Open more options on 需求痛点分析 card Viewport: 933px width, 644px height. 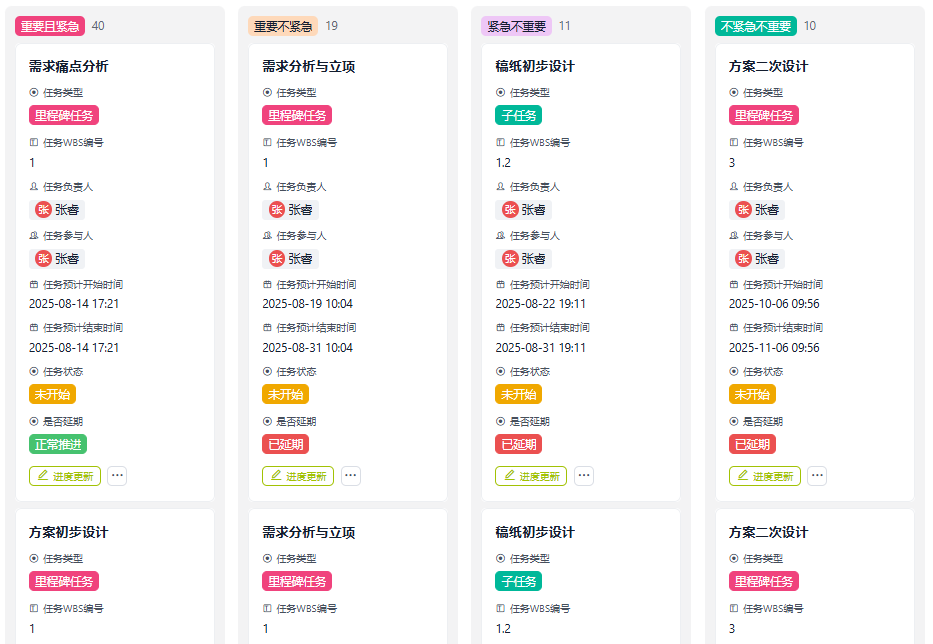(x=118, y=476)
